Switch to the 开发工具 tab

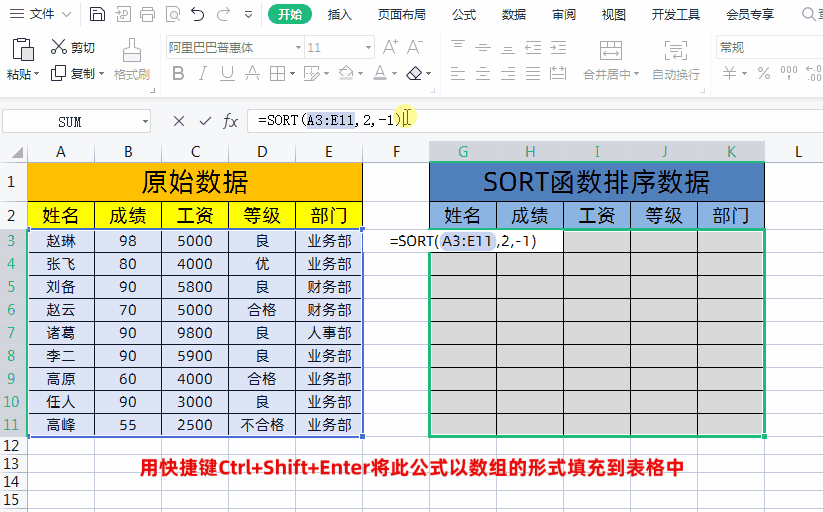point(676,15)
